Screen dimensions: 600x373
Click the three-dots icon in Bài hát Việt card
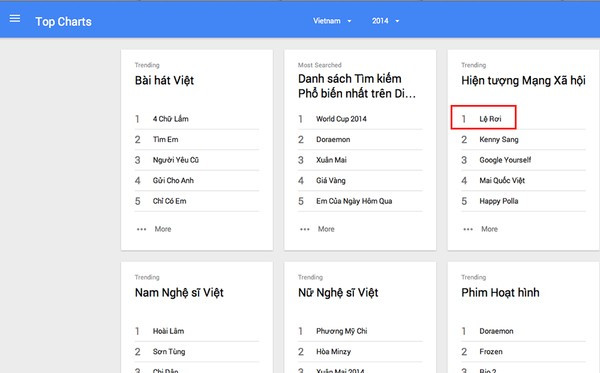point(141,230)
